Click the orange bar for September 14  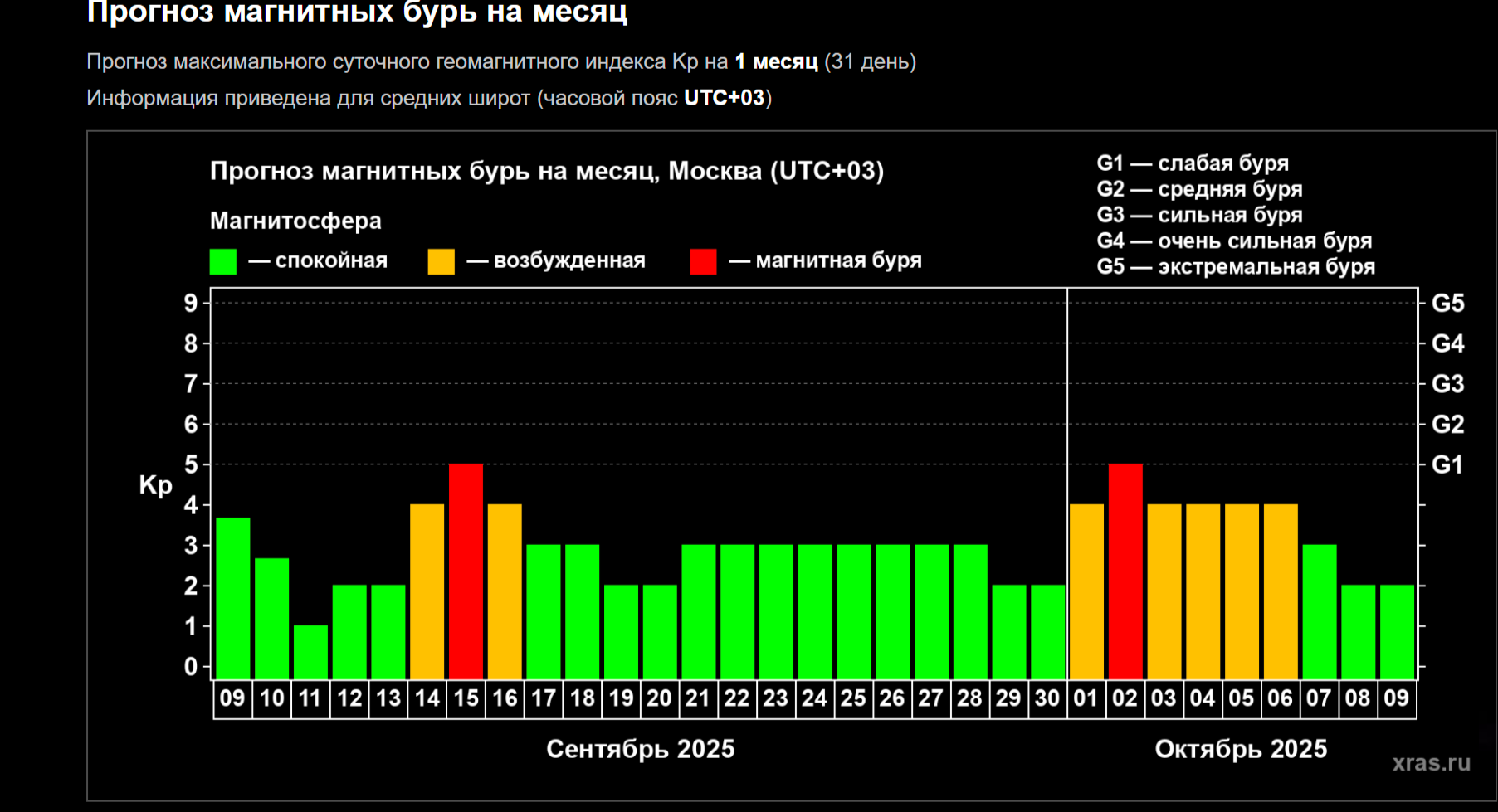point(427,591)
